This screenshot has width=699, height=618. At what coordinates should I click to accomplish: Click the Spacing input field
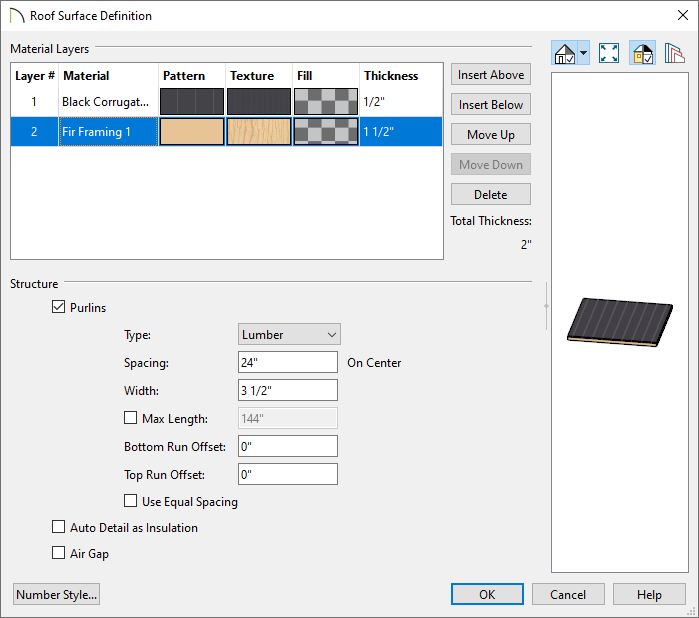click(x=288, y=363)
